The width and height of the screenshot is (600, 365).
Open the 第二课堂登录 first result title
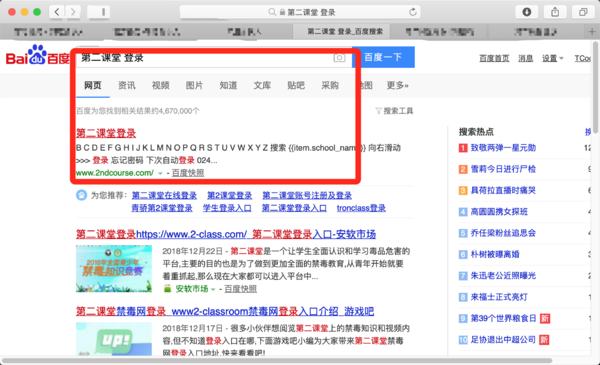click(x=106, y=133)
